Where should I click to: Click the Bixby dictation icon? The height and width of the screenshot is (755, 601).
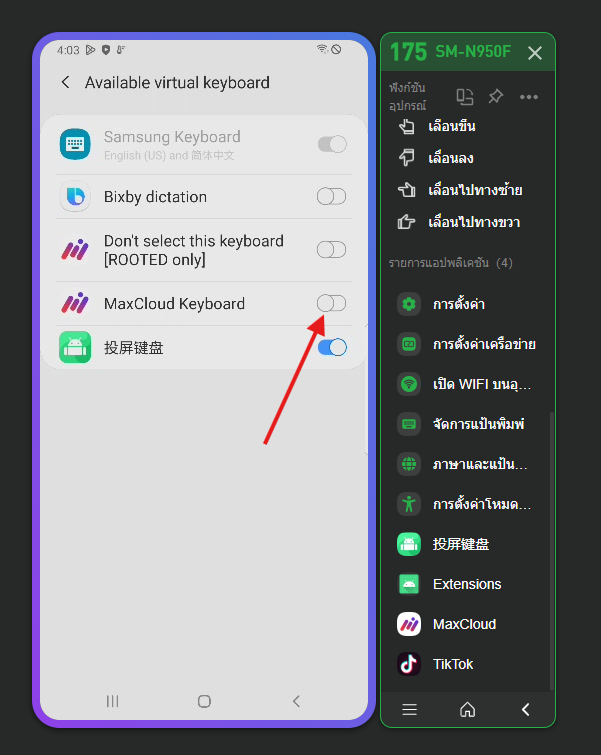click(75, 196)
